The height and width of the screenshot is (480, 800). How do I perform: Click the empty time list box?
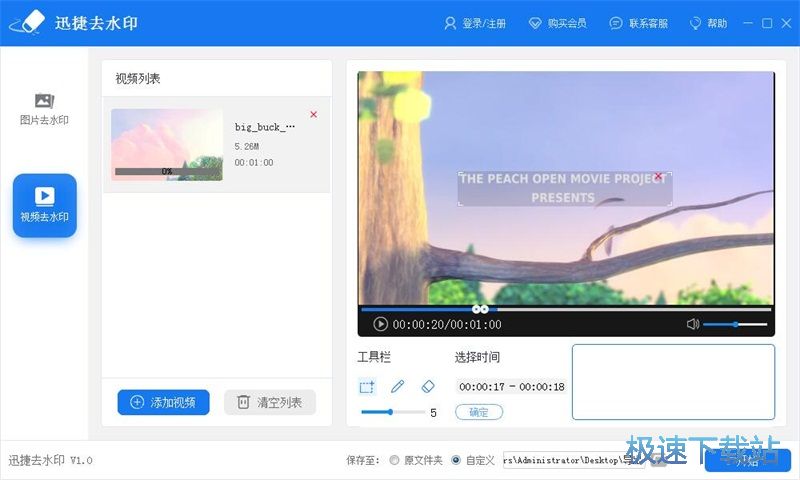pos(673,382)
